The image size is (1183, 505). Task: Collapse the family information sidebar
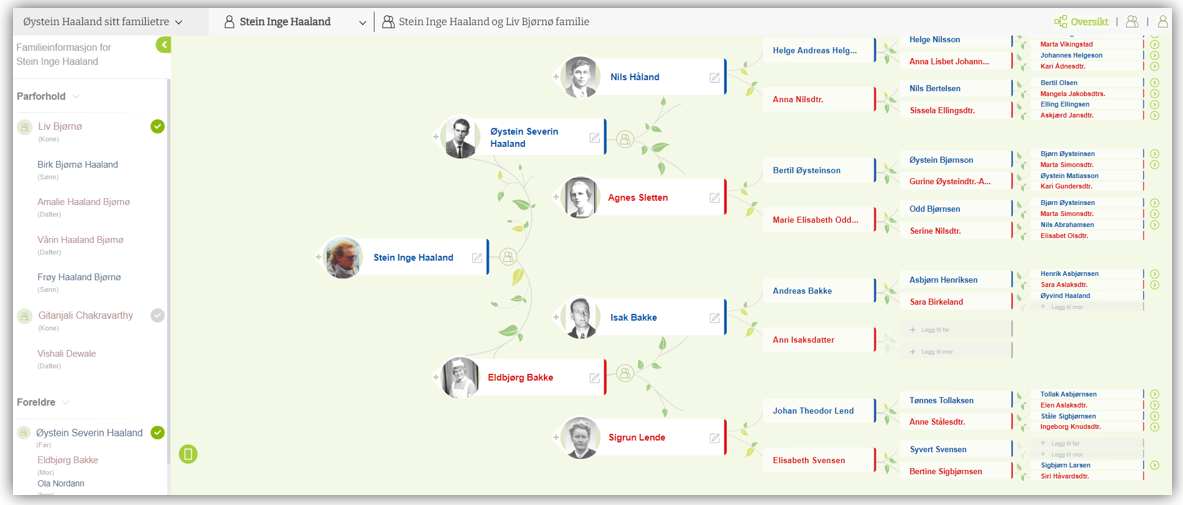coord(164,45)
